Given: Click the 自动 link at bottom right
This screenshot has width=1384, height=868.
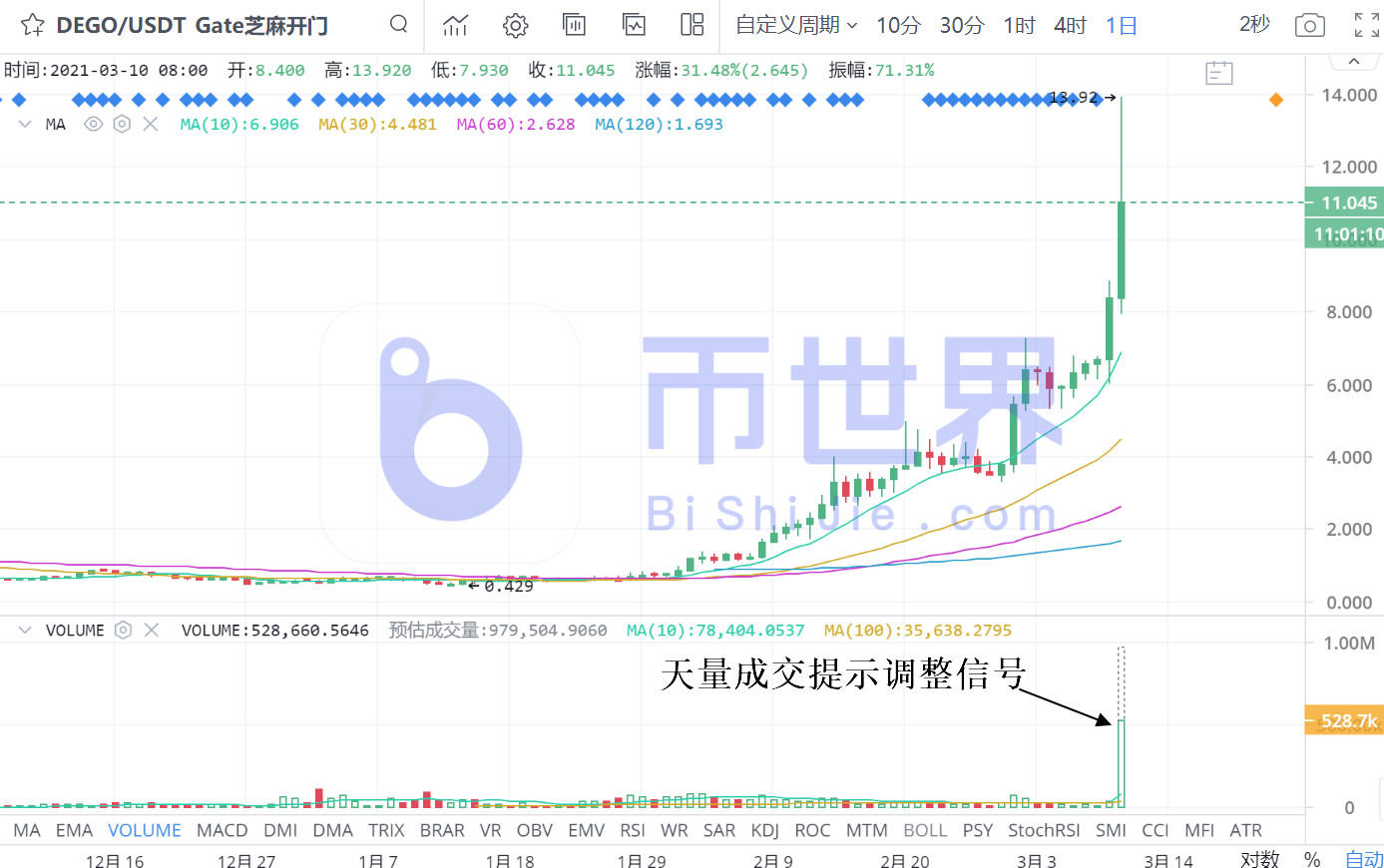Looking at the screenshot, I should 1363,858.
